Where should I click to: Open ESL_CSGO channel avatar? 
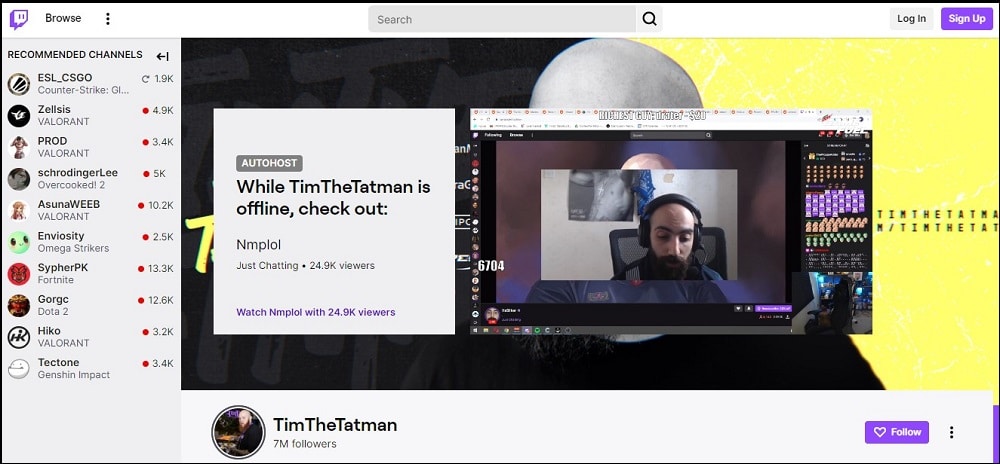coord(18,84)
